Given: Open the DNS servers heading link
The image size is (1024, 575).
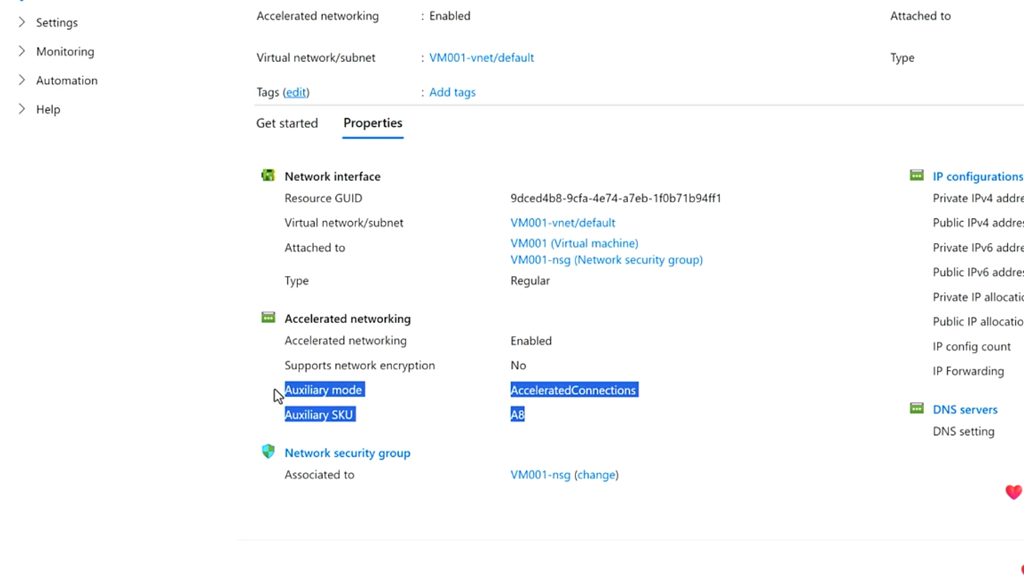Looking at the screenshot, I should (x=965, y=410).
